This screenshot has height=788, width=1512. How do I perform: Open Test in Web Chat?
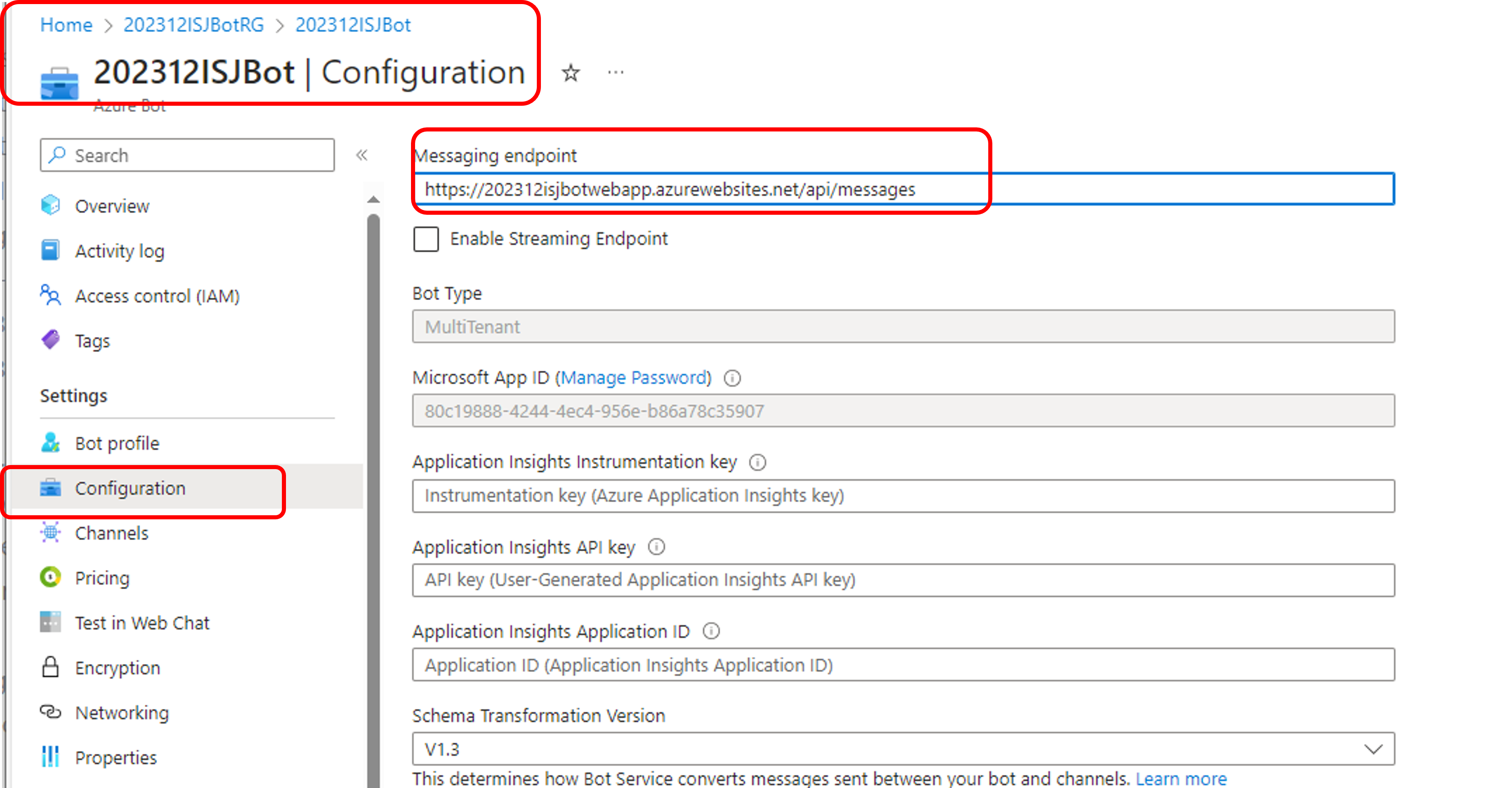click(141, 623)
